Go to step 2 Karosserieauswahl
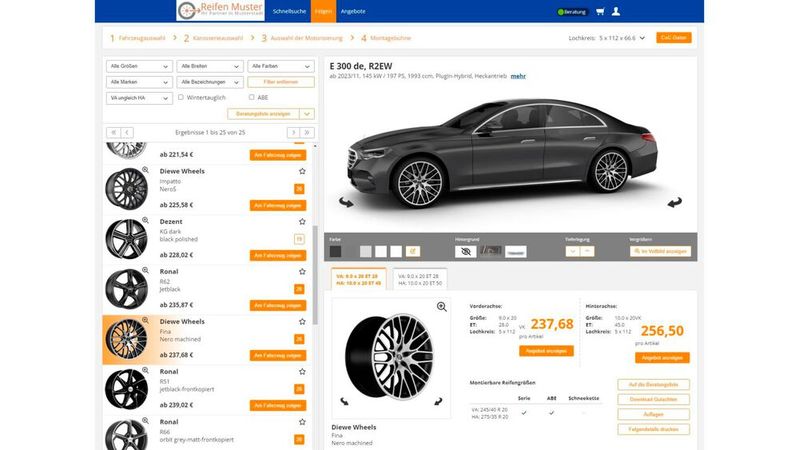This screenshot has height=450, width=799. point(214,38)
